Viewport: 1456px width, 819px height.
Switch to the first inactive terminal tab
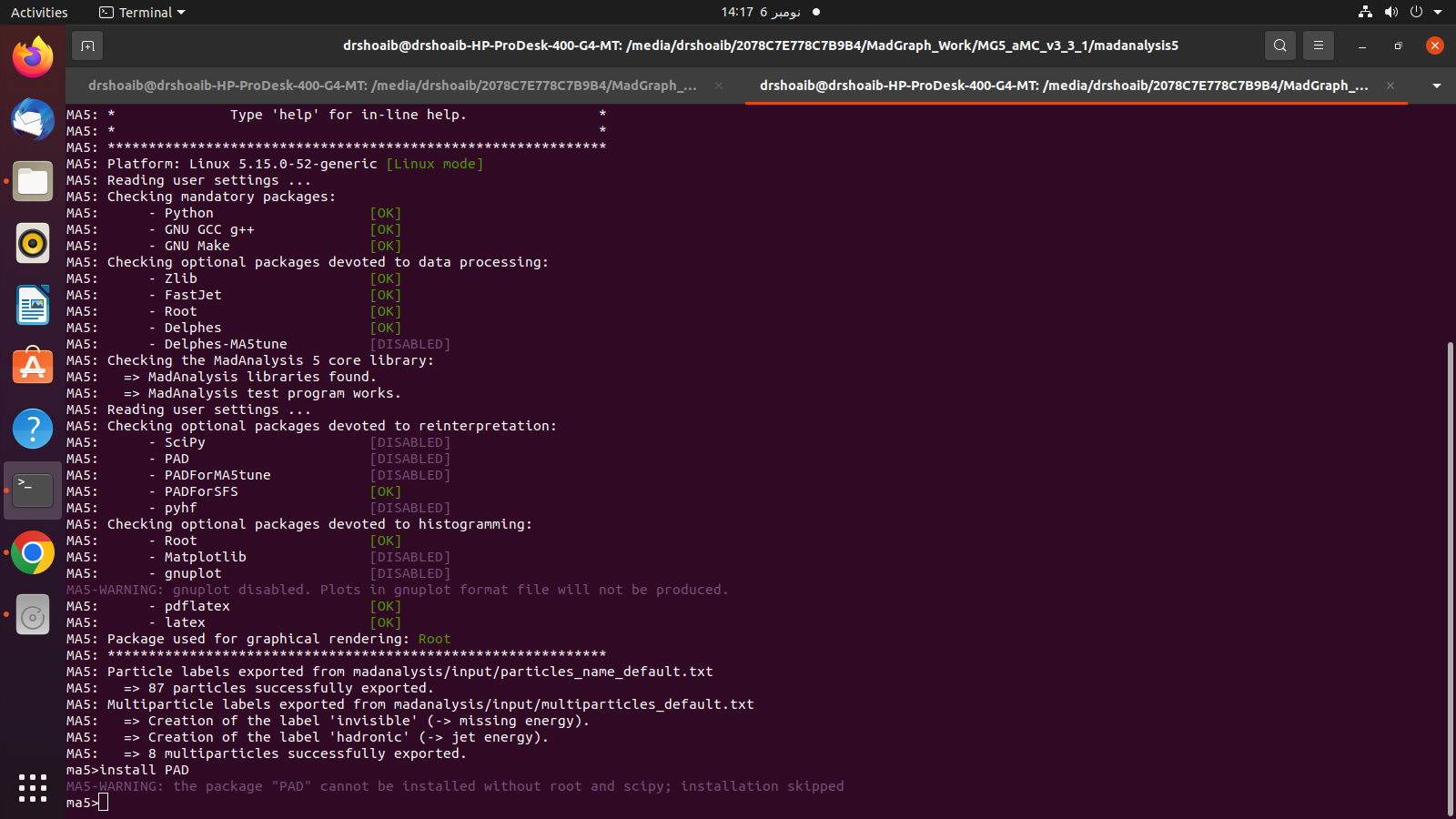(392, 86)
